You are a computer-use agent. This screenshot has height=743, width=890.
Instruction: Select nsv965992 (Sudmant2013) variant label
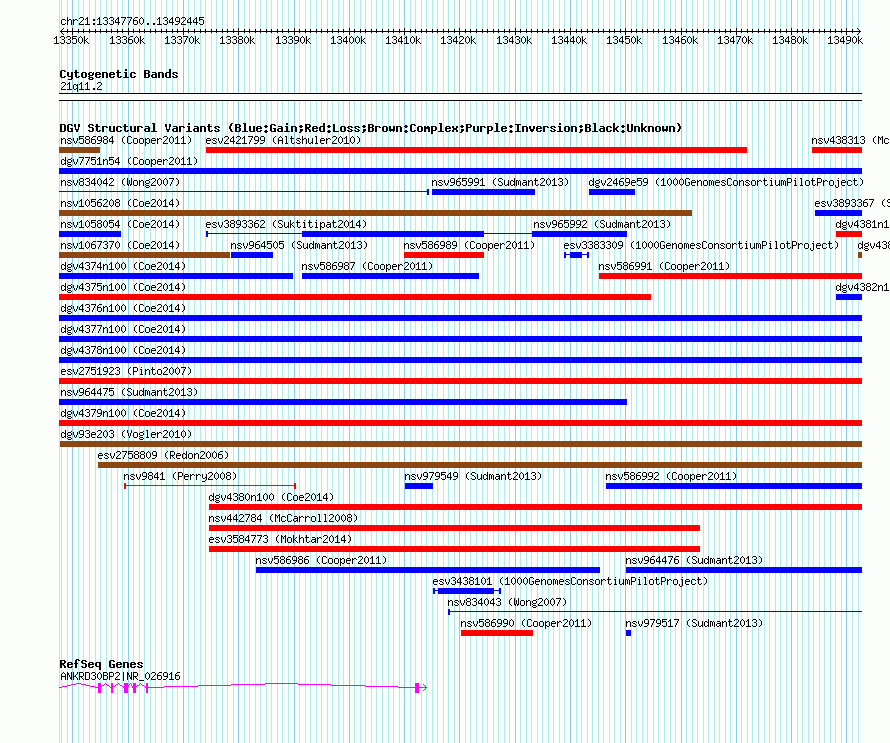[x=602, y=224]
